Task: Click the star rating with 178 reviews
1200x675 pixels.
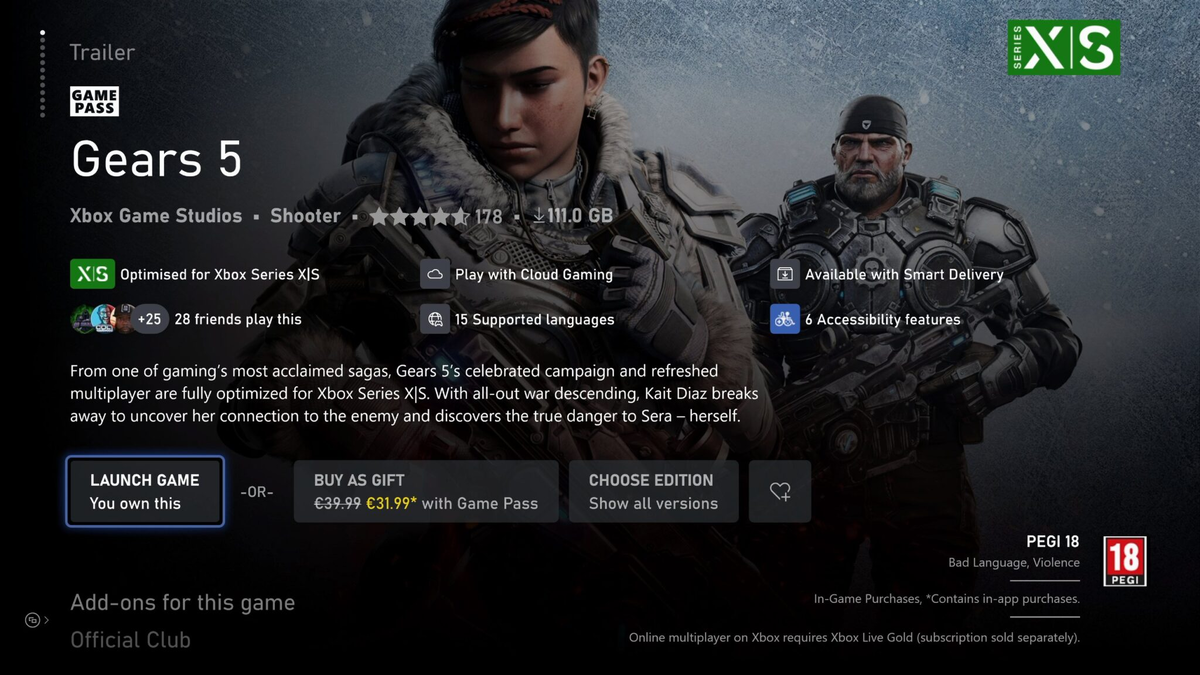Action: [435, 216]
